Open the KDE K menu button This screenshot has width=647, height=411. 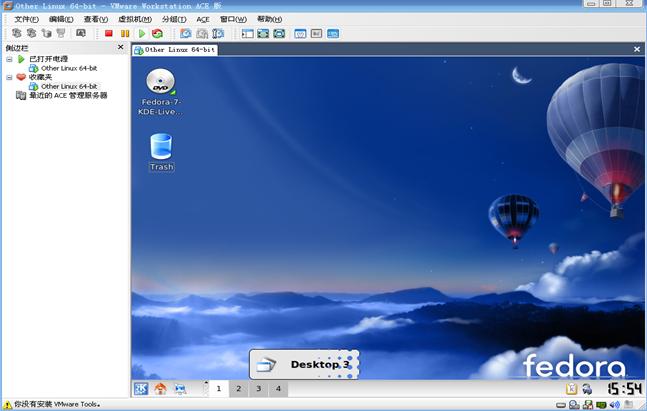pyautogui.click(x=141, y=389)
